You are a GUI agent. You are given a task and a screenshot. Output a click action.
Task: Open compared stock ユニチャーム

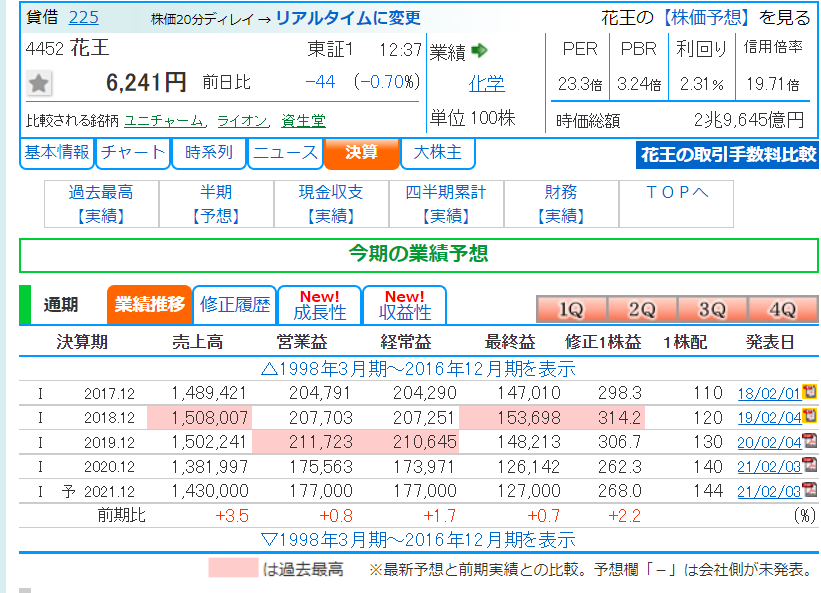click(164, 121)
